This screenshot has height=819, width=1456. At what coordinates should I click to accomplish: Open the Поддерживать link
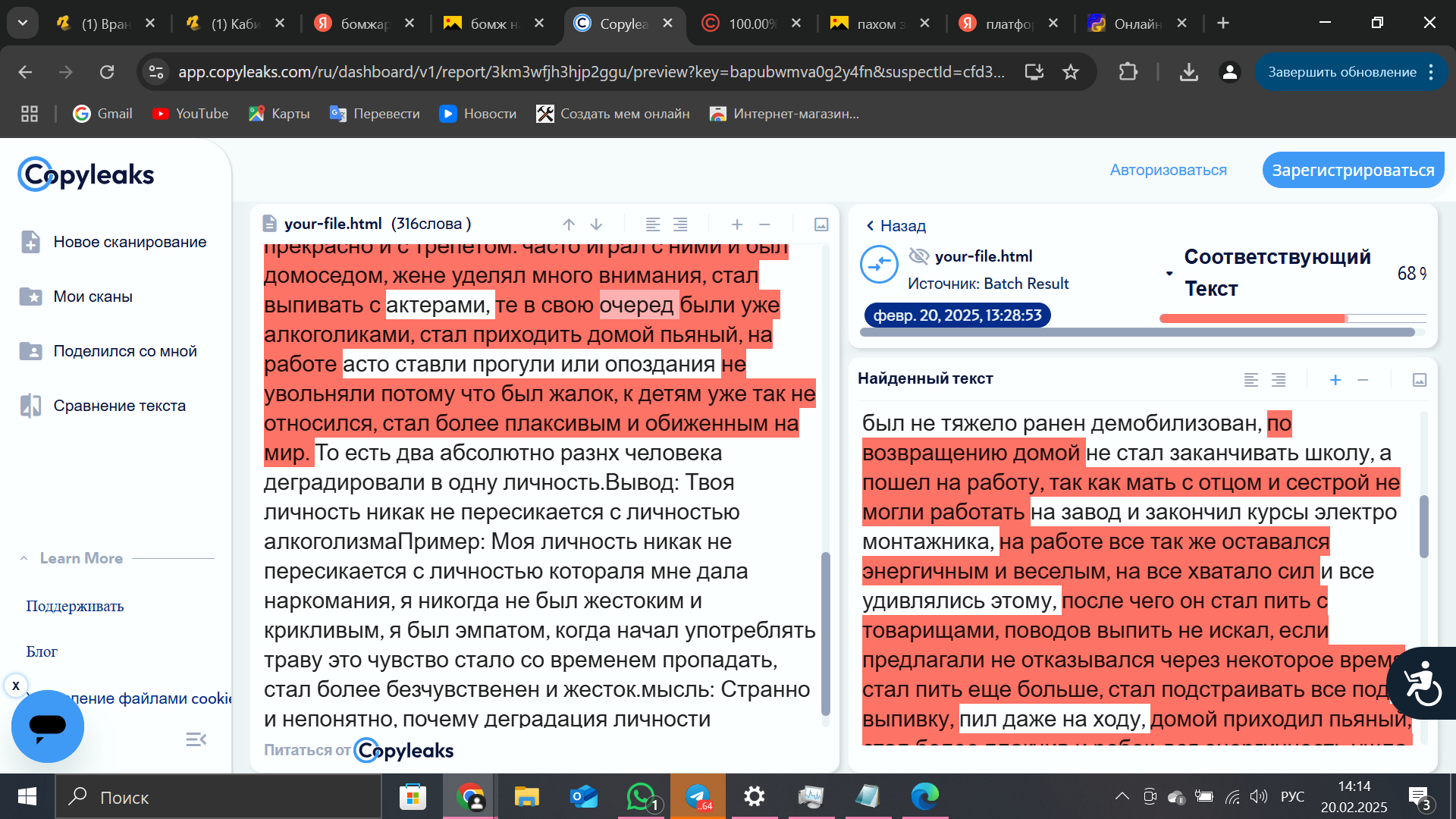(74, 606)
